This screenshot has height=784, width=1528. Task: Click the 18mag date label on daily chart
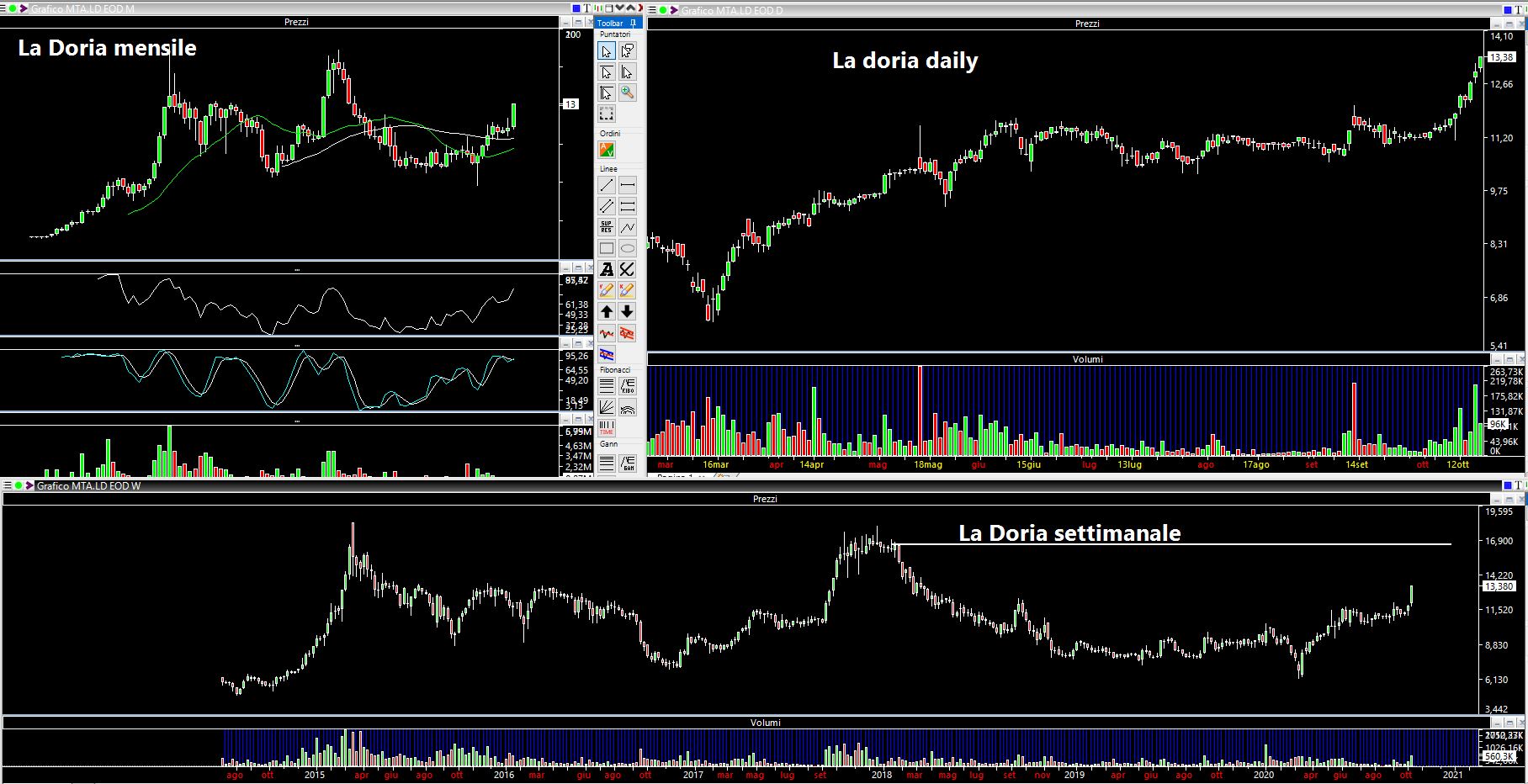tap(928, 464)
